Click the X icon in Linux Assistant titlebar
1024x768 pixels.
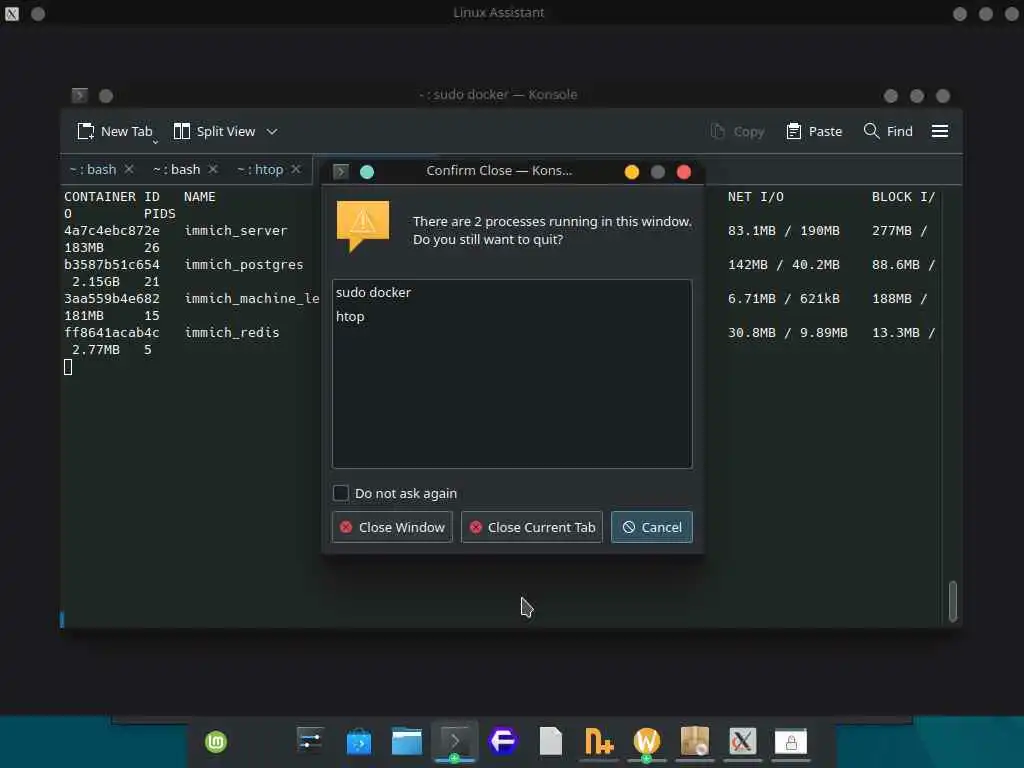click(x=12, y=13)
